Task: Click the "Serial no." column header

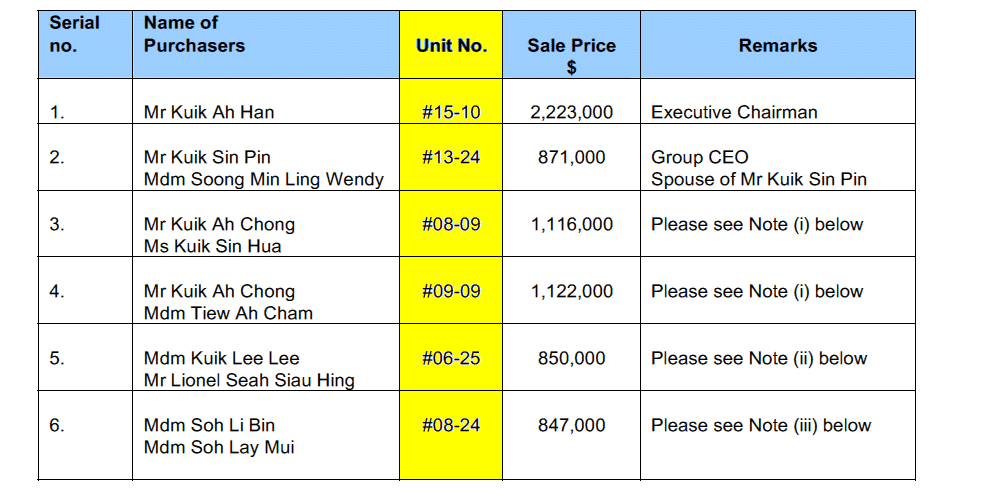Action: coord(75,34)
